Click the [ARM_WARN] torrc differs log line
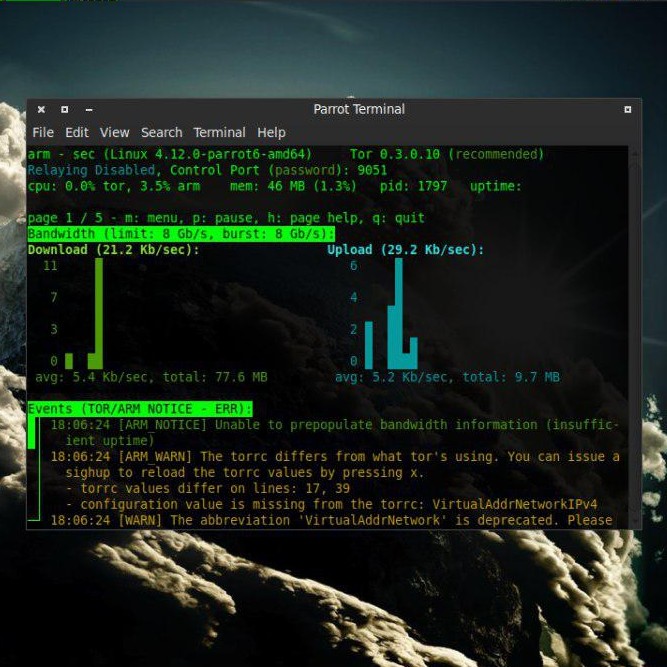This screenshot has width=667, height=667. point(335,465)
